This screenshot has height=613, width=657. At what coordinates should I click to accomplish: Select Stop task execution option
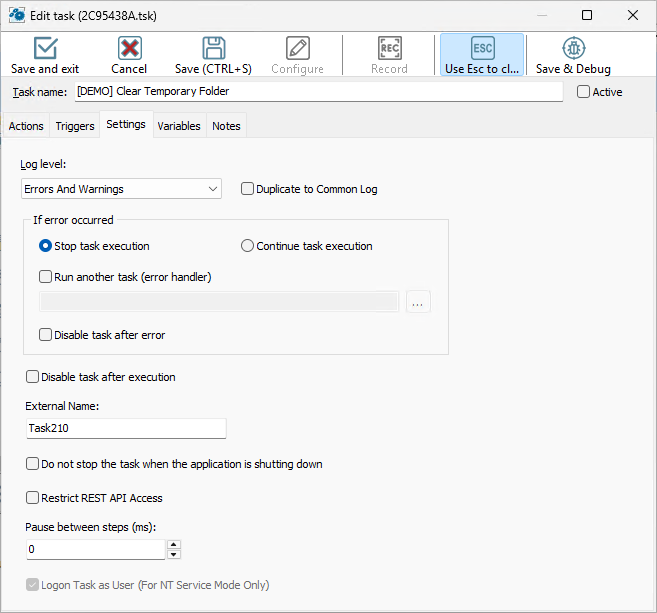pos(45,246)
